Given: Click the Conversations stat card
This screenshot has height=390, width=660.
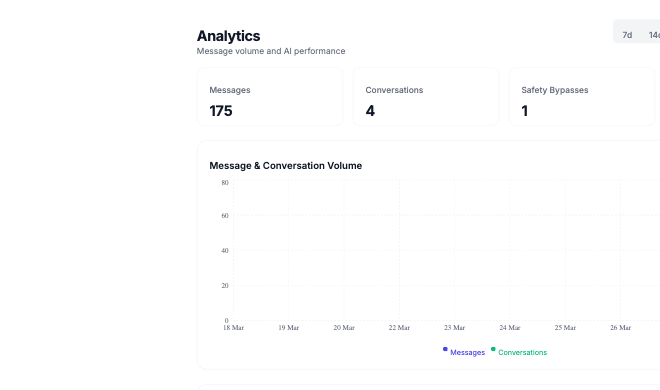Looking at the screenshot, I should (426, 96).
